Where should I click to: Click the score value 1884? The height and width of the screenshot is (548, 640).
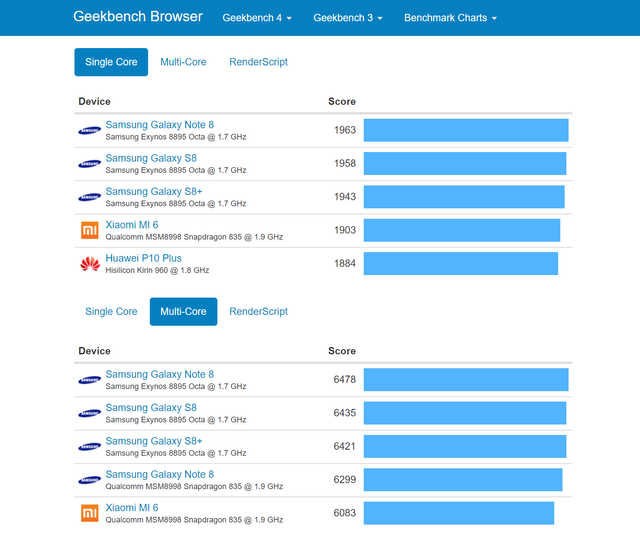[345, 264]
